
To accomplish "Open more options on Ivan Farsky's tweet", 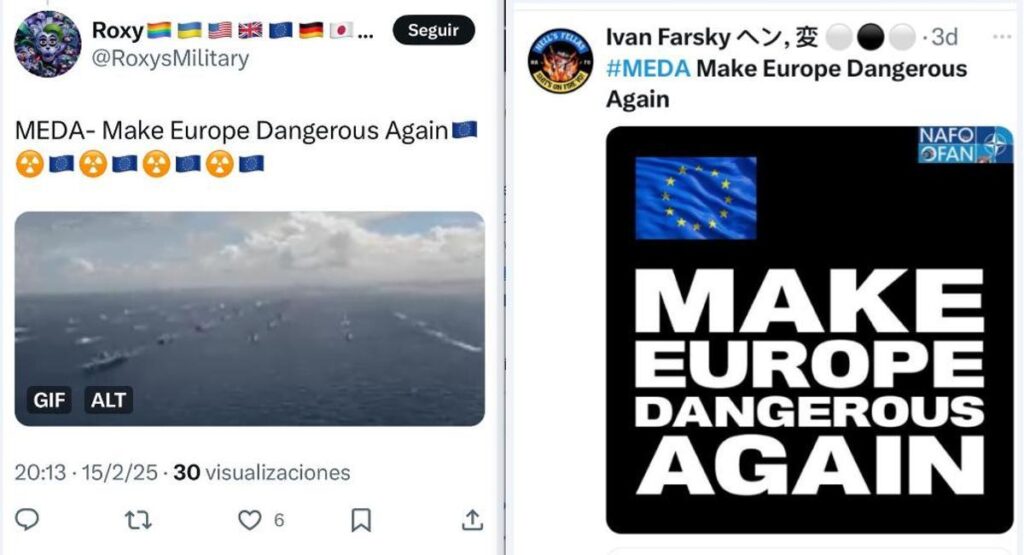I will coord(1001,37).
